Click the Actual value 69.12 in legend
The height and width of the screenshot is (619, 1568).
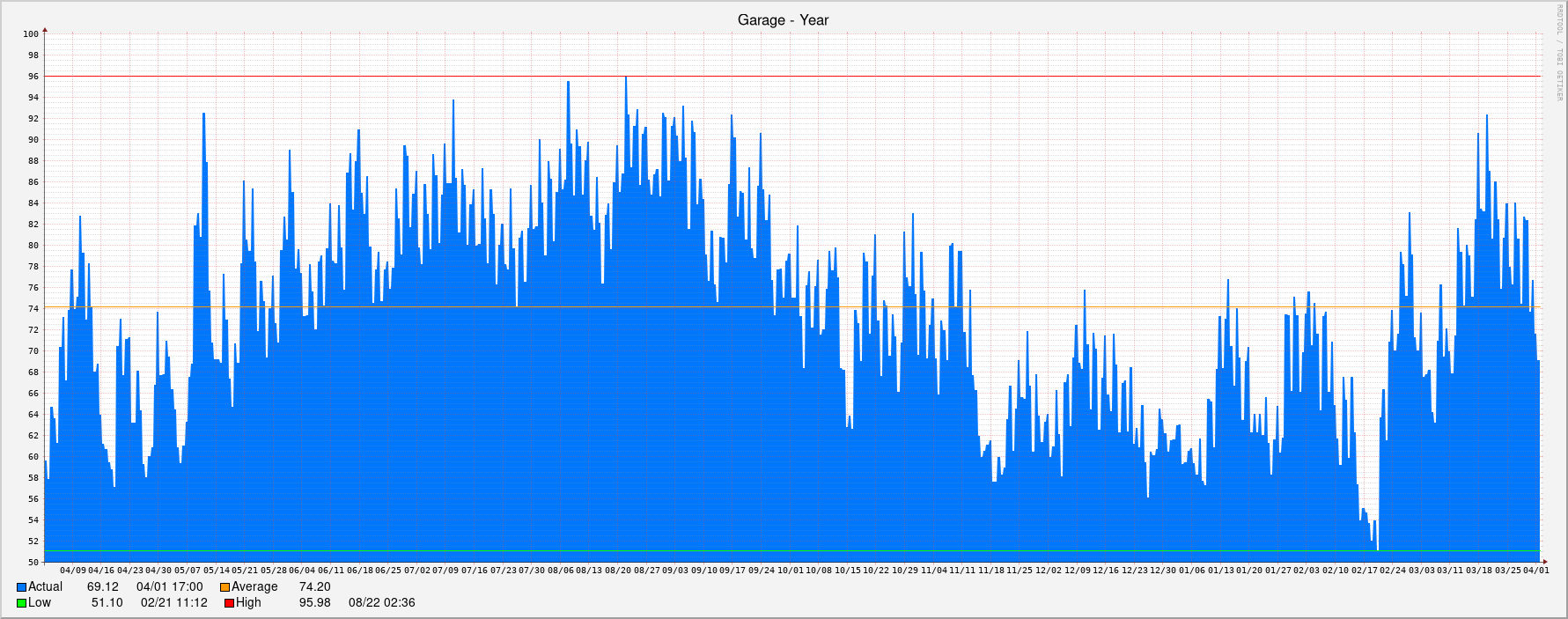[x=102, y=587]
